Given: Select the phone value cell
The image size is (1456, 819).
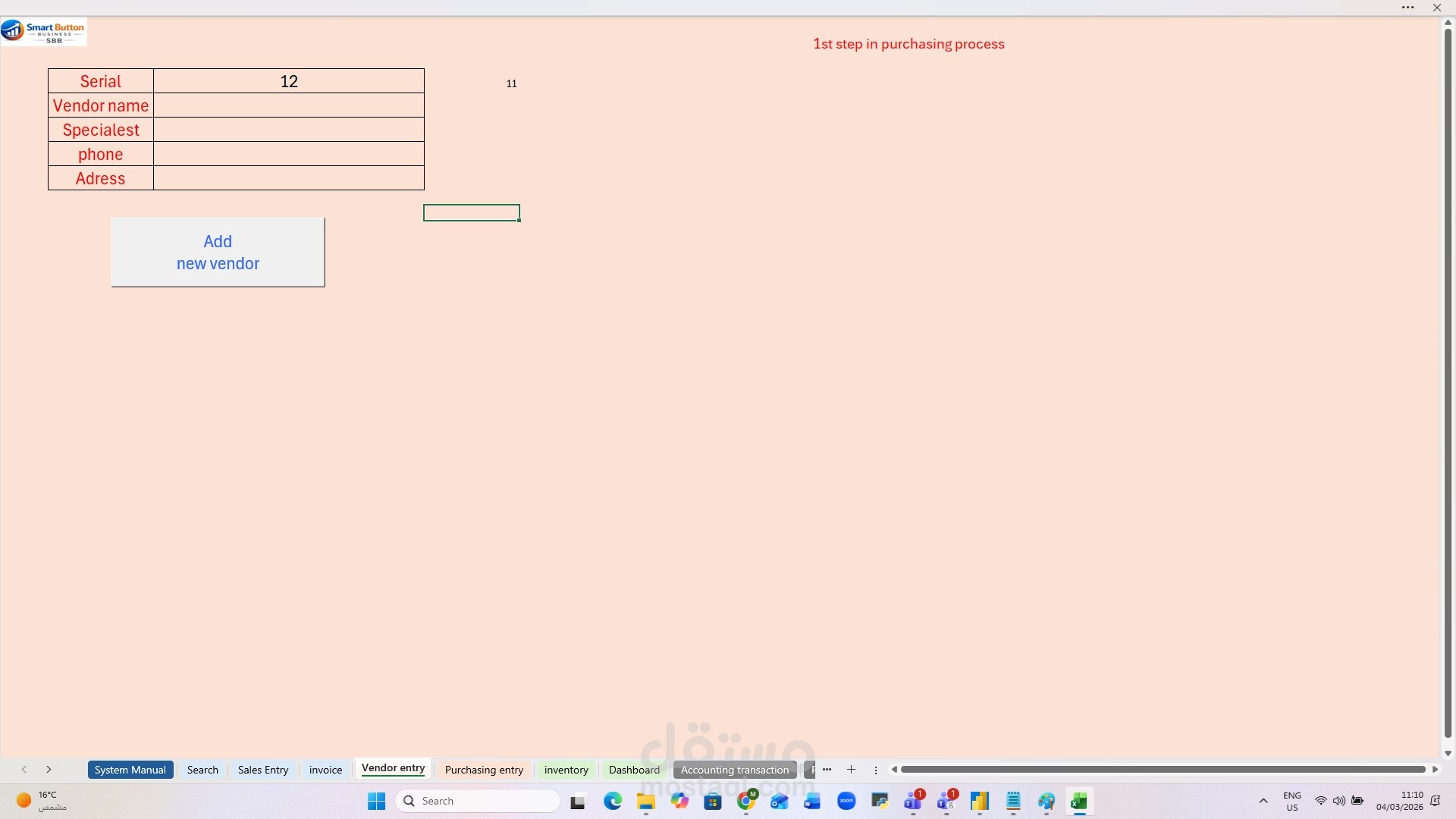Looking at the screenshot, I should point(288,154).
